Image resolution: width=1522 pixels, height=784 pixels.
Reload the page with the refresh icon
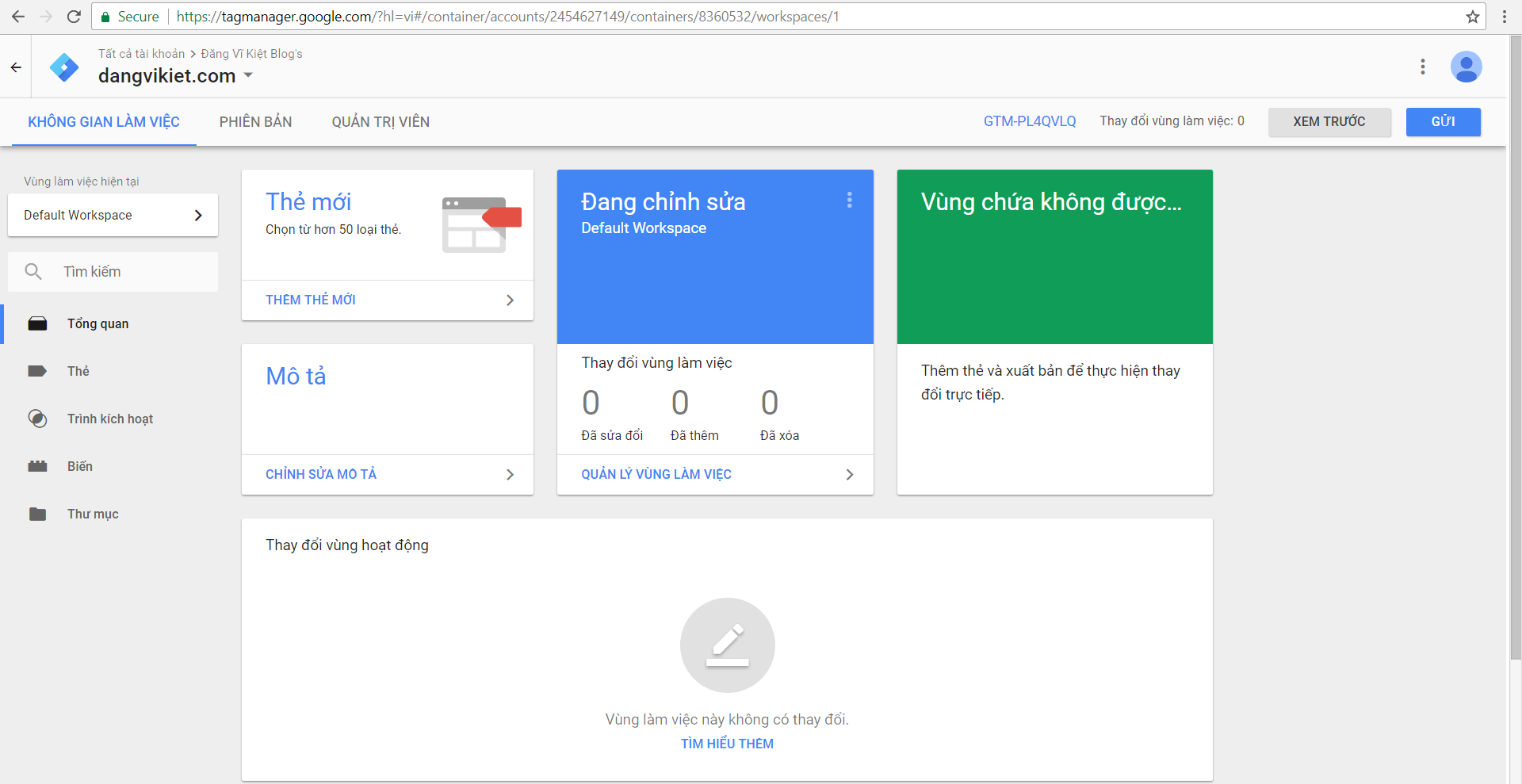click(x=74, y=17)
